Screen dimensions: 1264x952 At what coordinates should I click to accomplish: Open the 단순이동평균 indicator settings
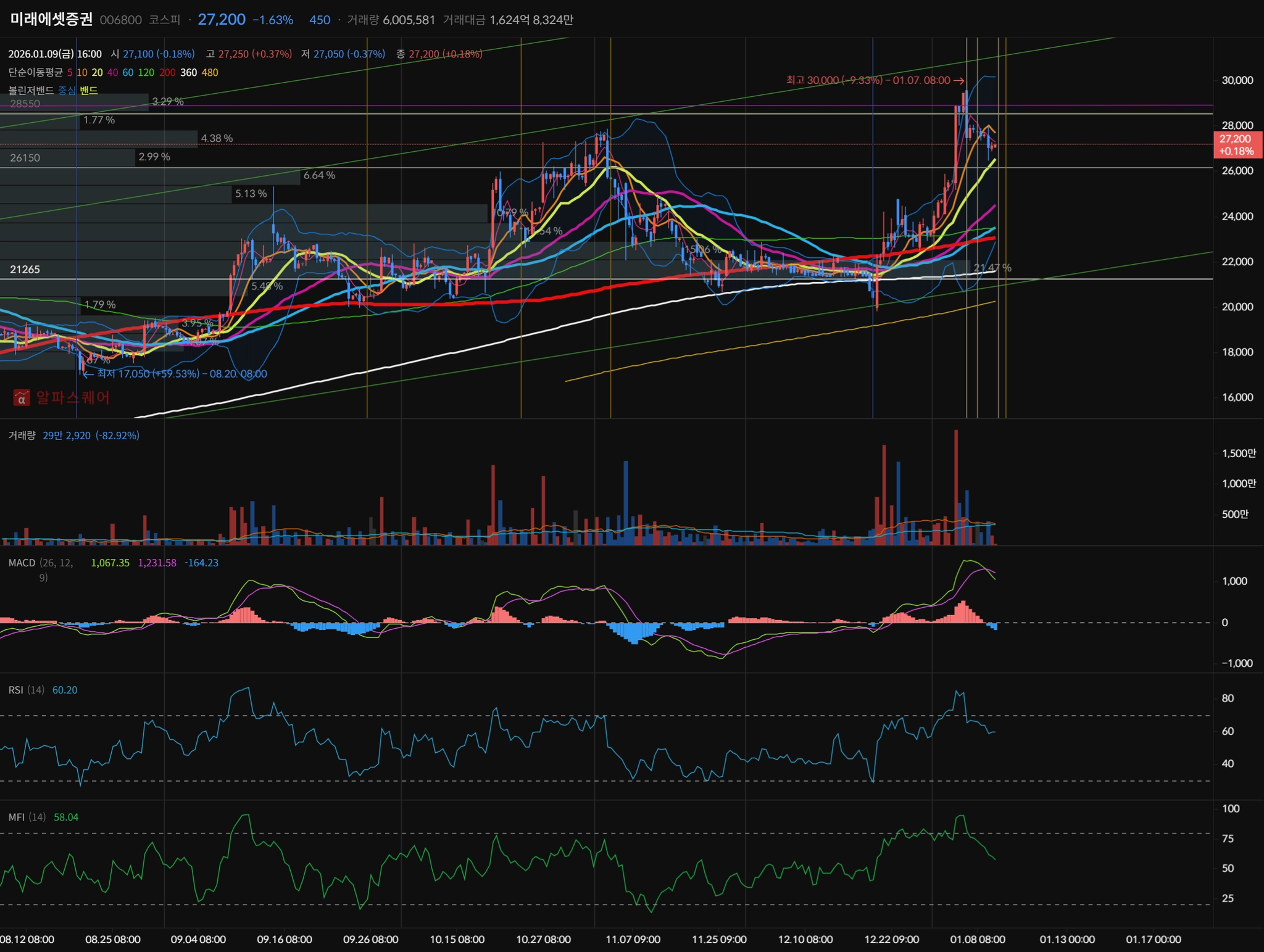(x=35, y=73)
